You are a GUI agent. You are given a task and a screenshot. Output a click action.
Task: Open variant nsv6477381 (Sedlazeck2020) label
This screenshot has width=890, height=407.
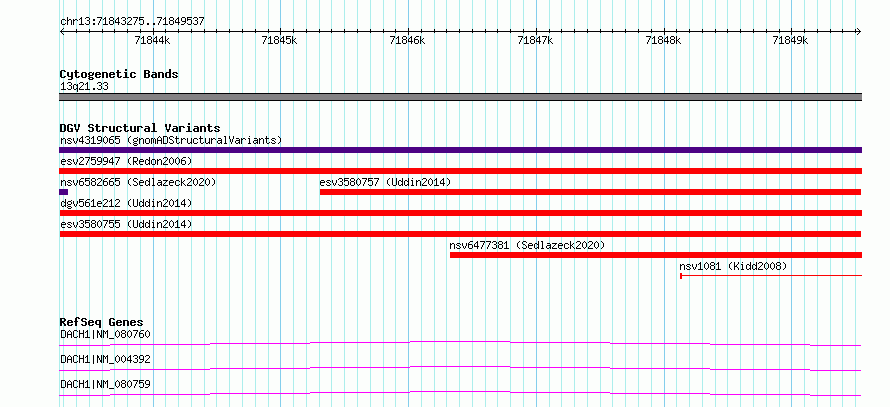[x=527, y=245]
